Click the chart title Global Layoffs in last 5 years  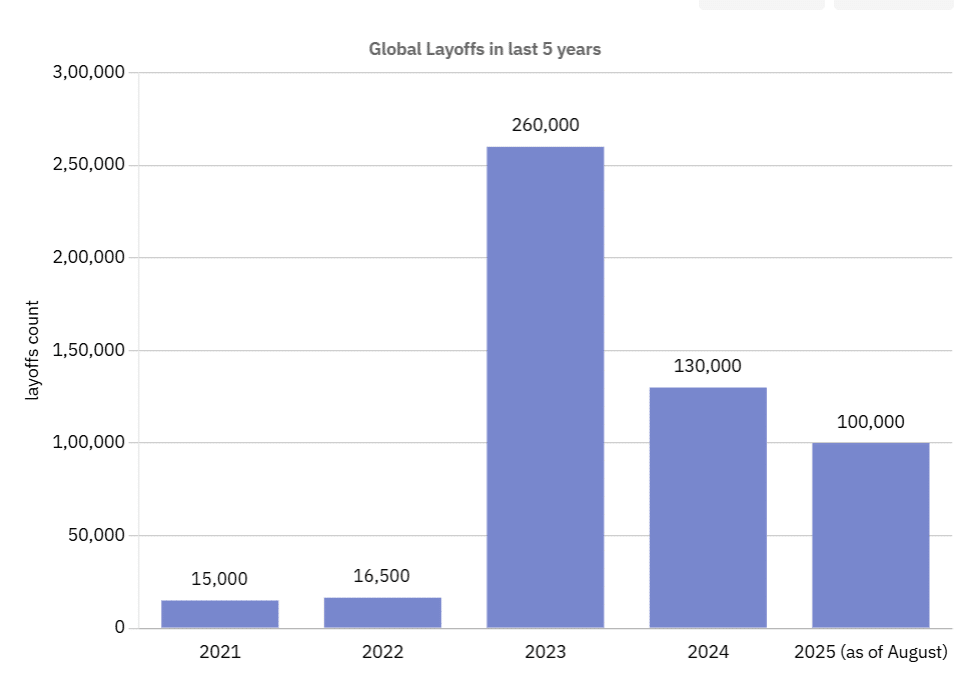tap(485, 48)
